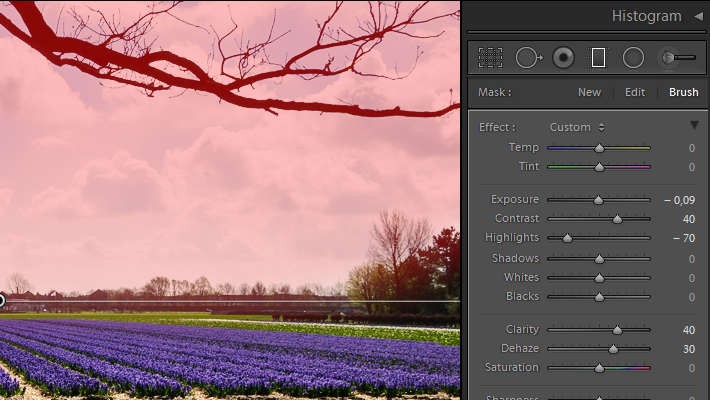710x400 pixels.
Task: Click the Temp slider handle
Action: coord(599,148)
